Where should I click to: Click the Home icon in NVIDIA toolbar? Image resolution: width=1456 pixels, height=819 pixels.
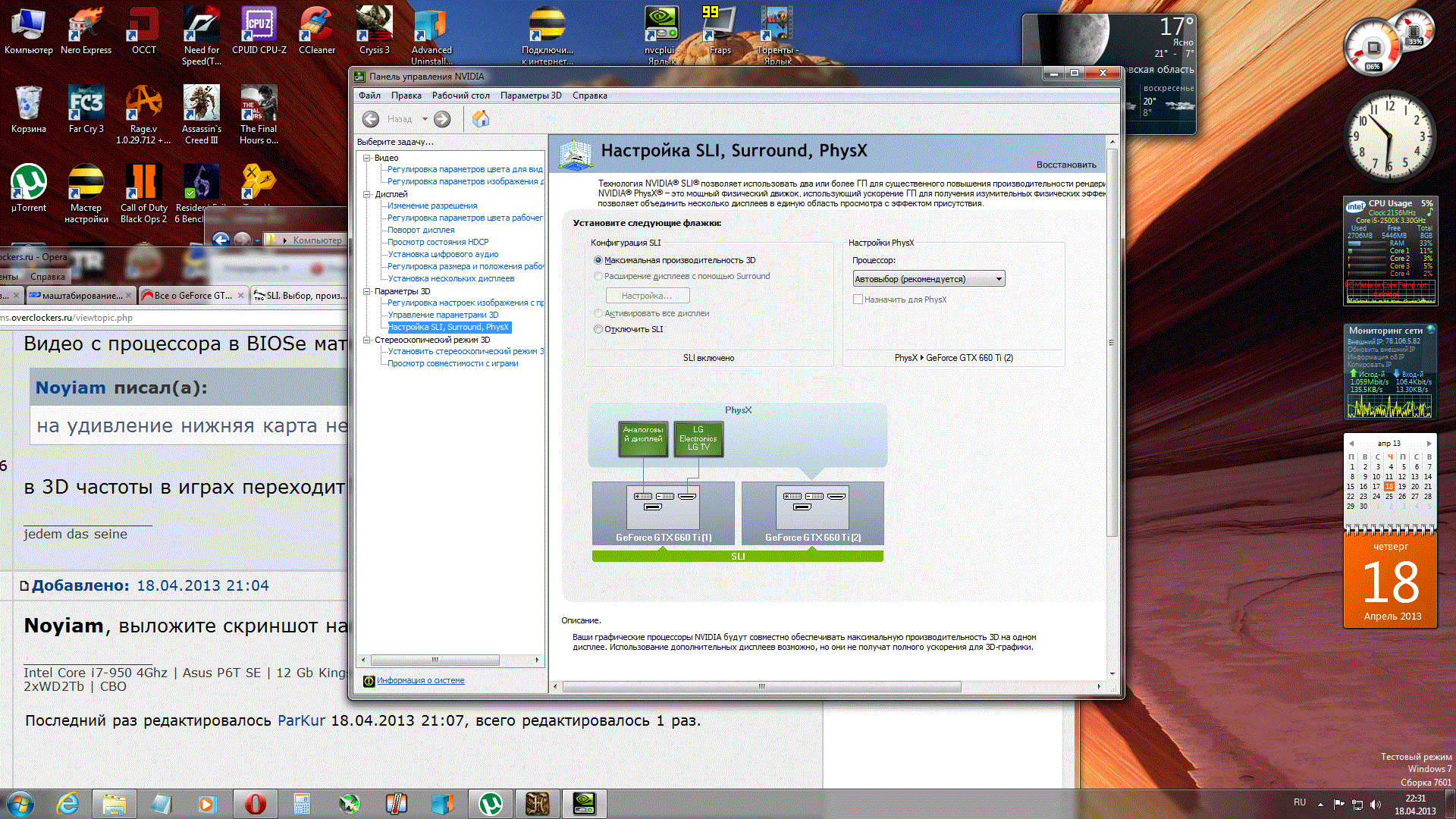481,119
